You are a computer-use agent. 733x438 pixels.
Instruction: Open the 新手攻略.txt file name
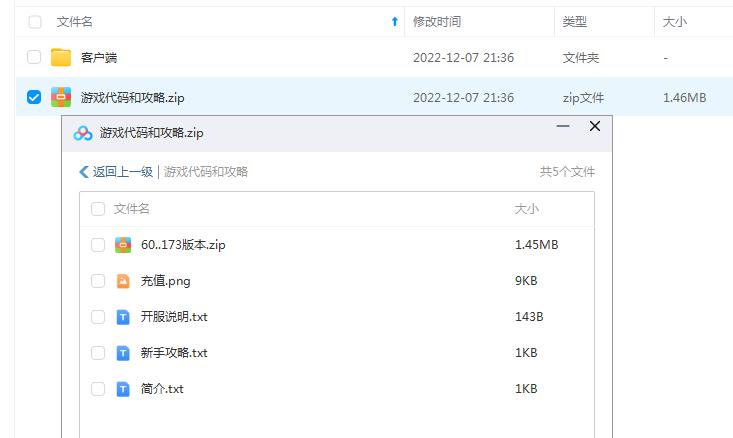174,353
